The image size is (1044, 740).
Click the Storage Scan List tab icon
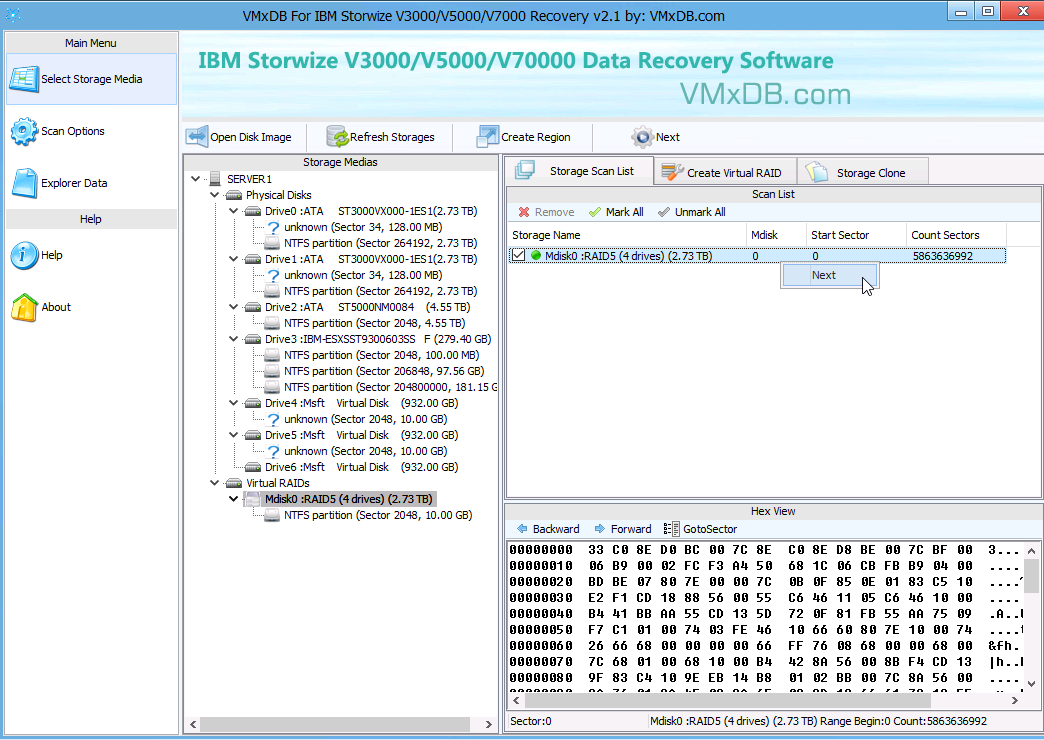525,171
